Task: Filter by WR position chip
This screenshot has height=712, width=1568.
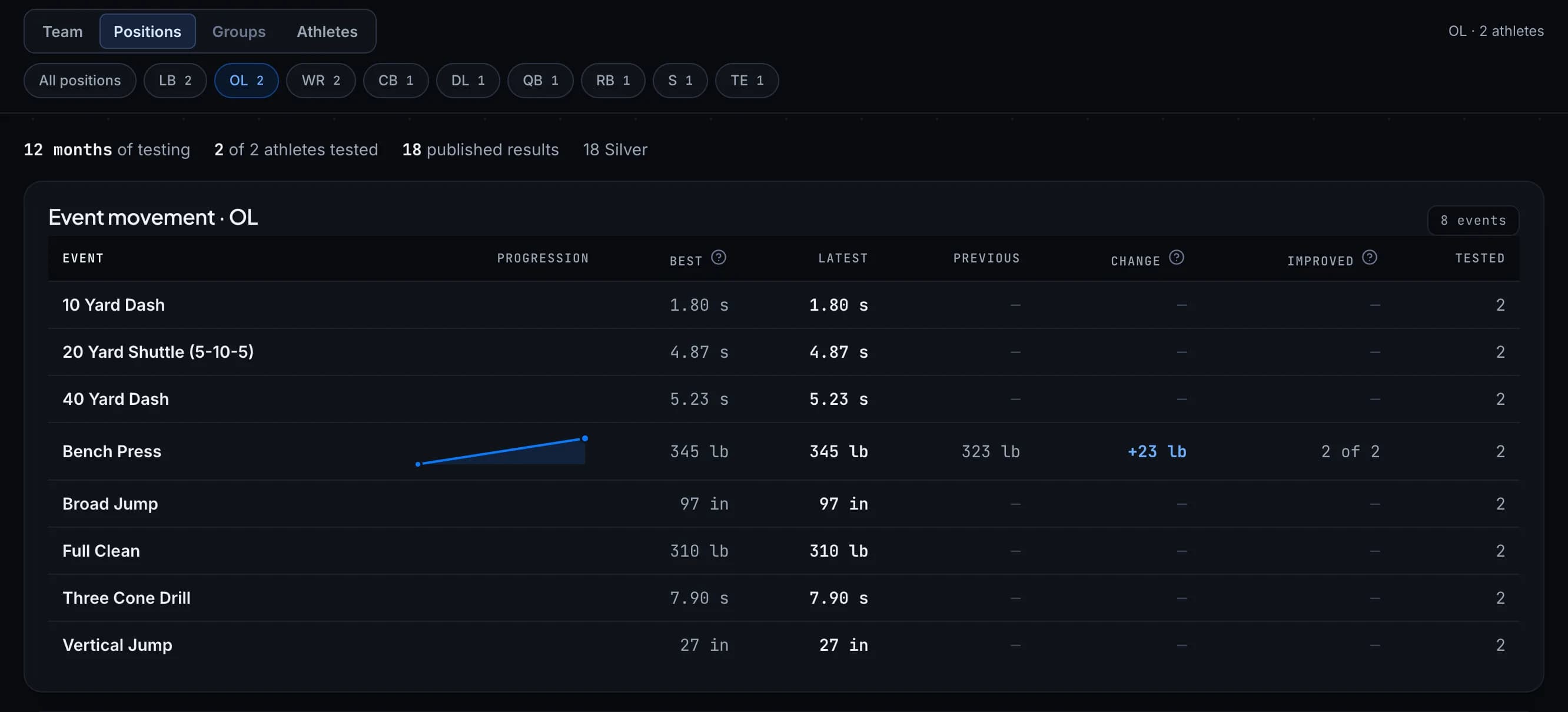Action: [x=321, y=81]
